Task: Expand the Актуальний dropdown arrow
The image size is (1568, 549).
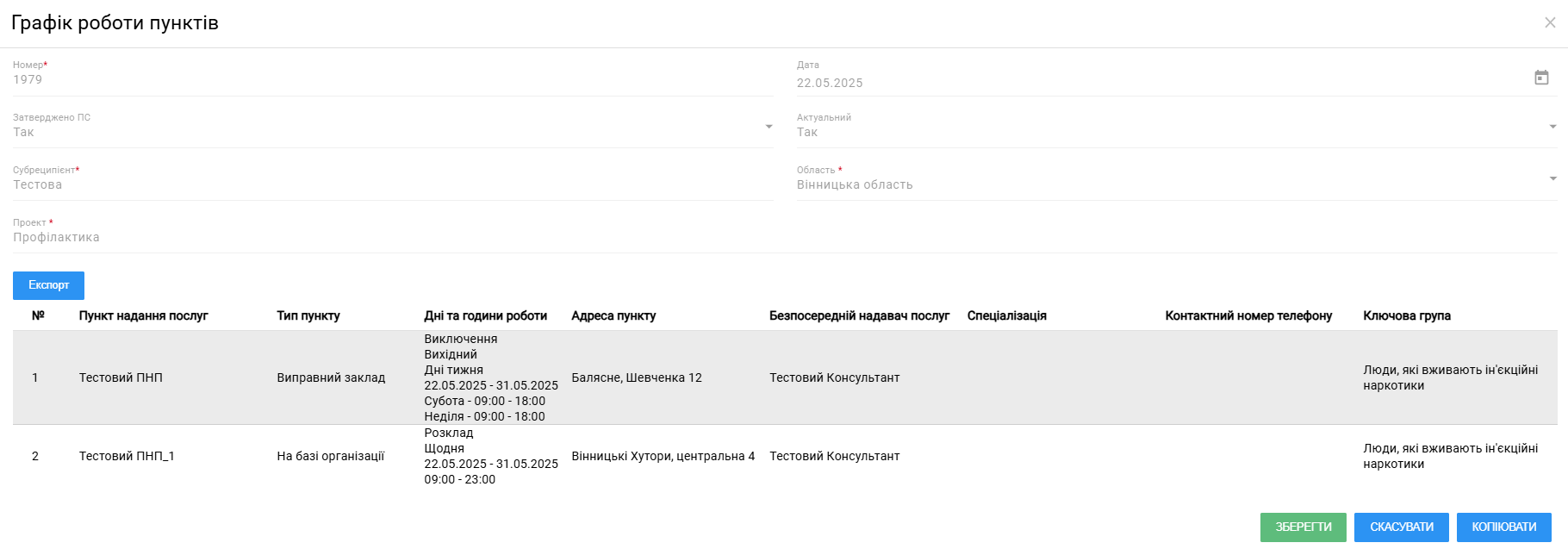Action: (1552, 127)
